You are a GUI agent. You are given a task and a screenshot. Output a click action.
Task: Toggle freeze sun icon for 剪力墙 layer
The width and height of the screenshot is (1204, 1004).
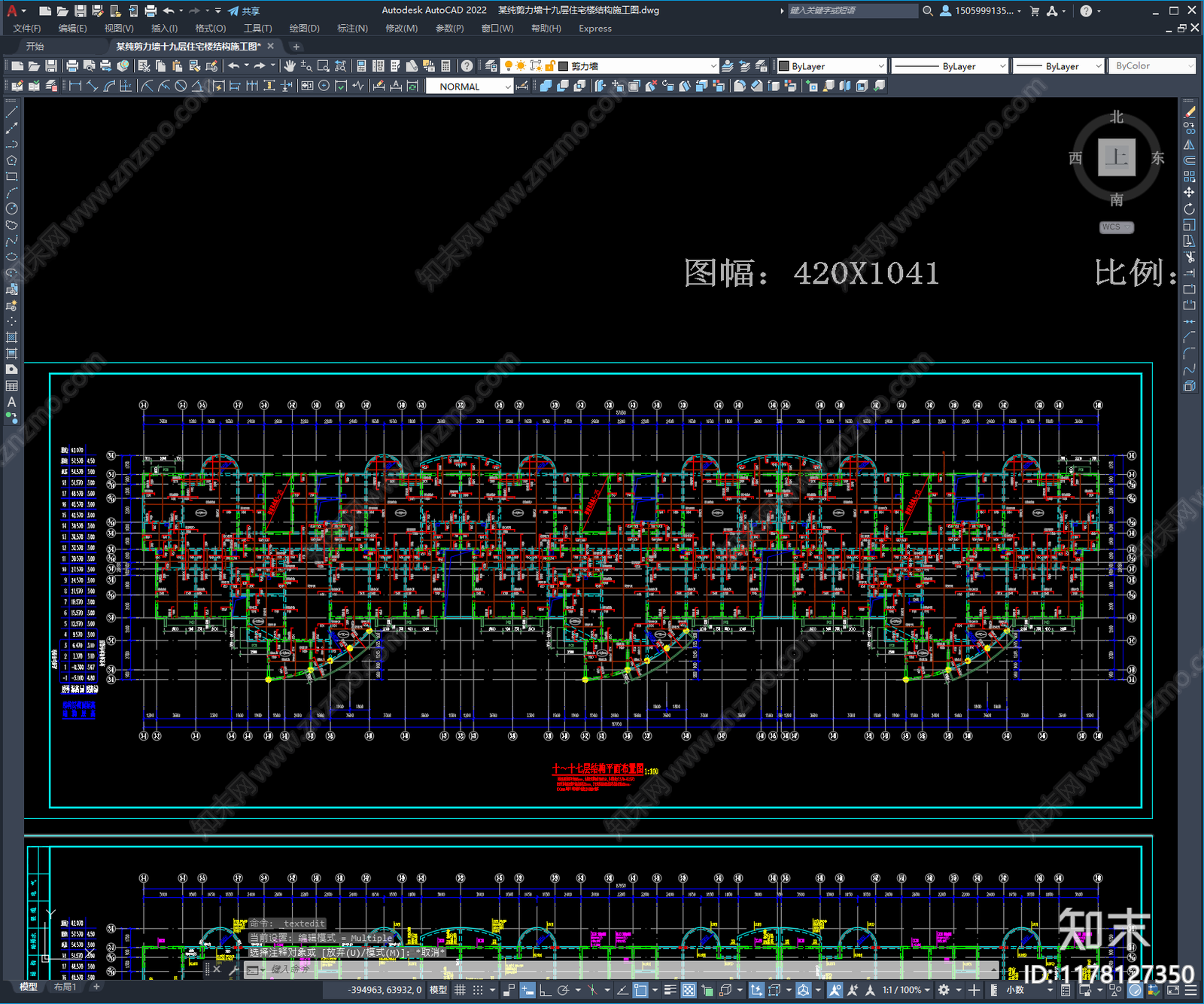click(521, 66)
